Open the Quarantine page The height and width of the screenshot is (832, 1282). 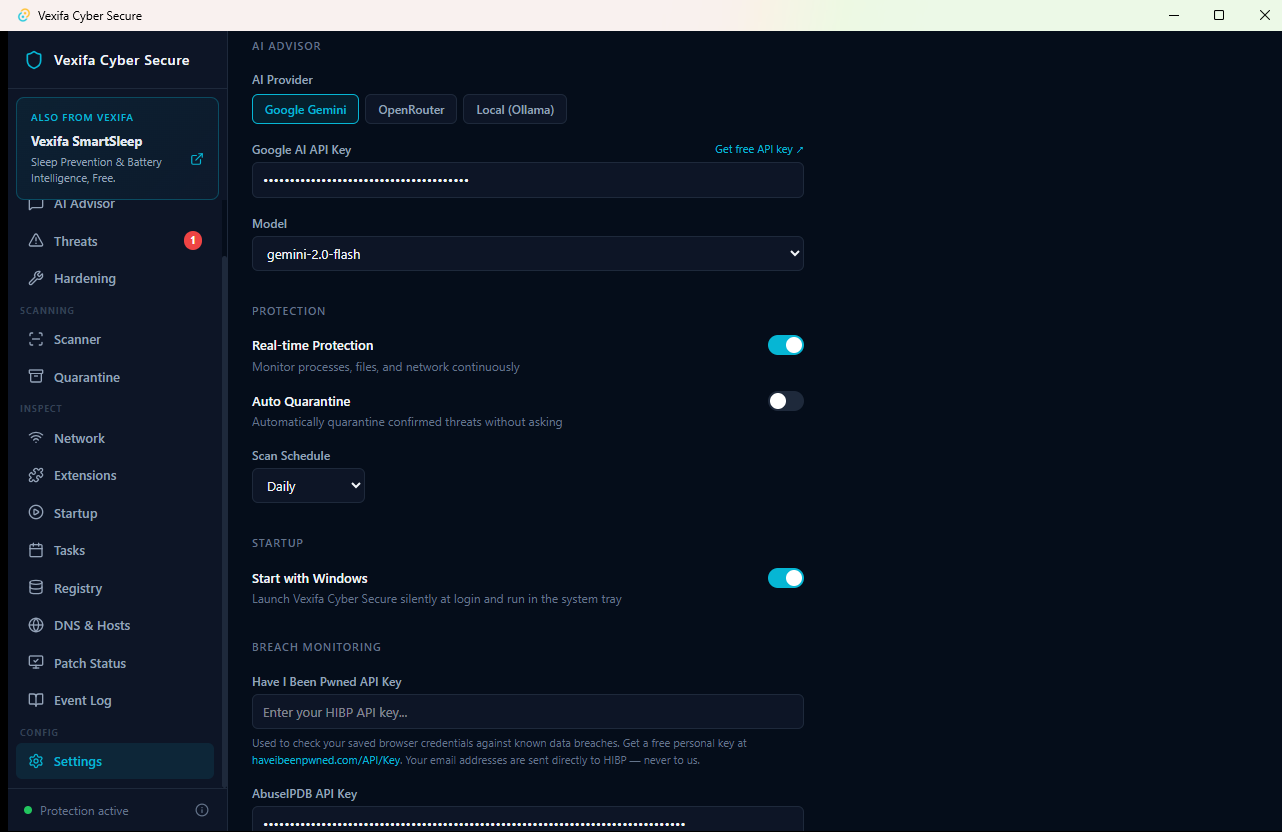point(115,377)
